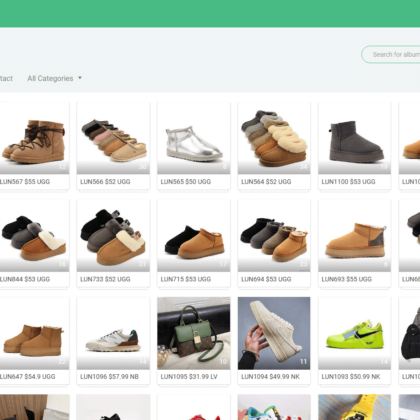This screenshot has height=420, width=420.
Task: Click the LUN1094 $49.99 NK title
Action: coord(270,377)
